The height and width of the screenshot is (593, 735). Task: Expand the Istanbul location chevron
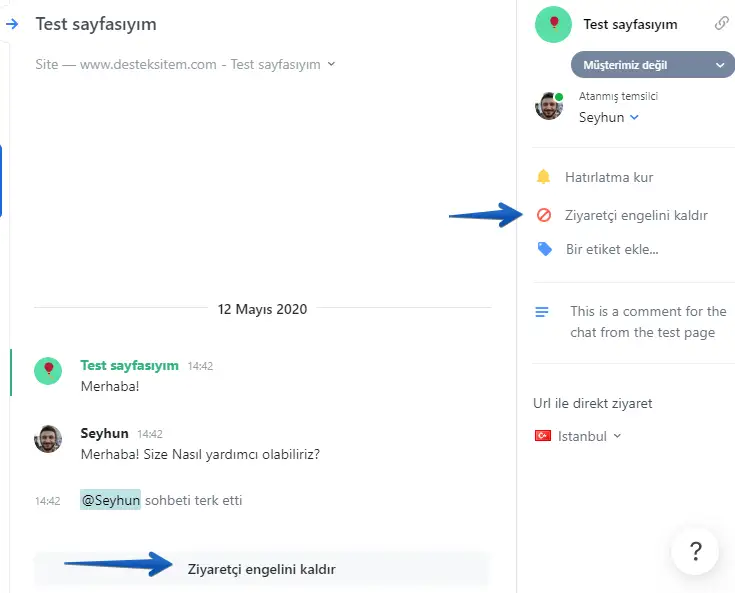tap(617, 436)
